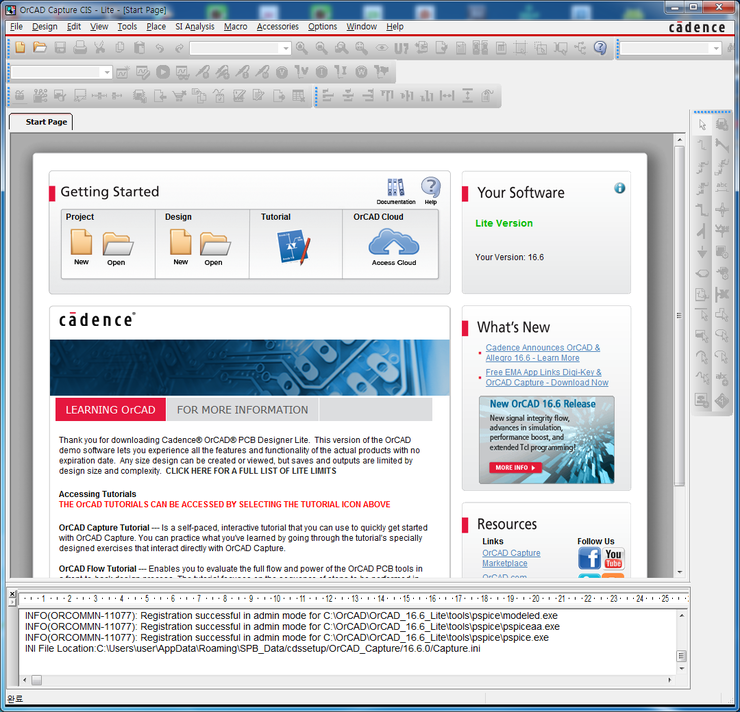Image resolution: width=740 pixels, height=712 pixels.
Task: Click the session log scroll-left arrow
Action: click(x=25, y=680)
